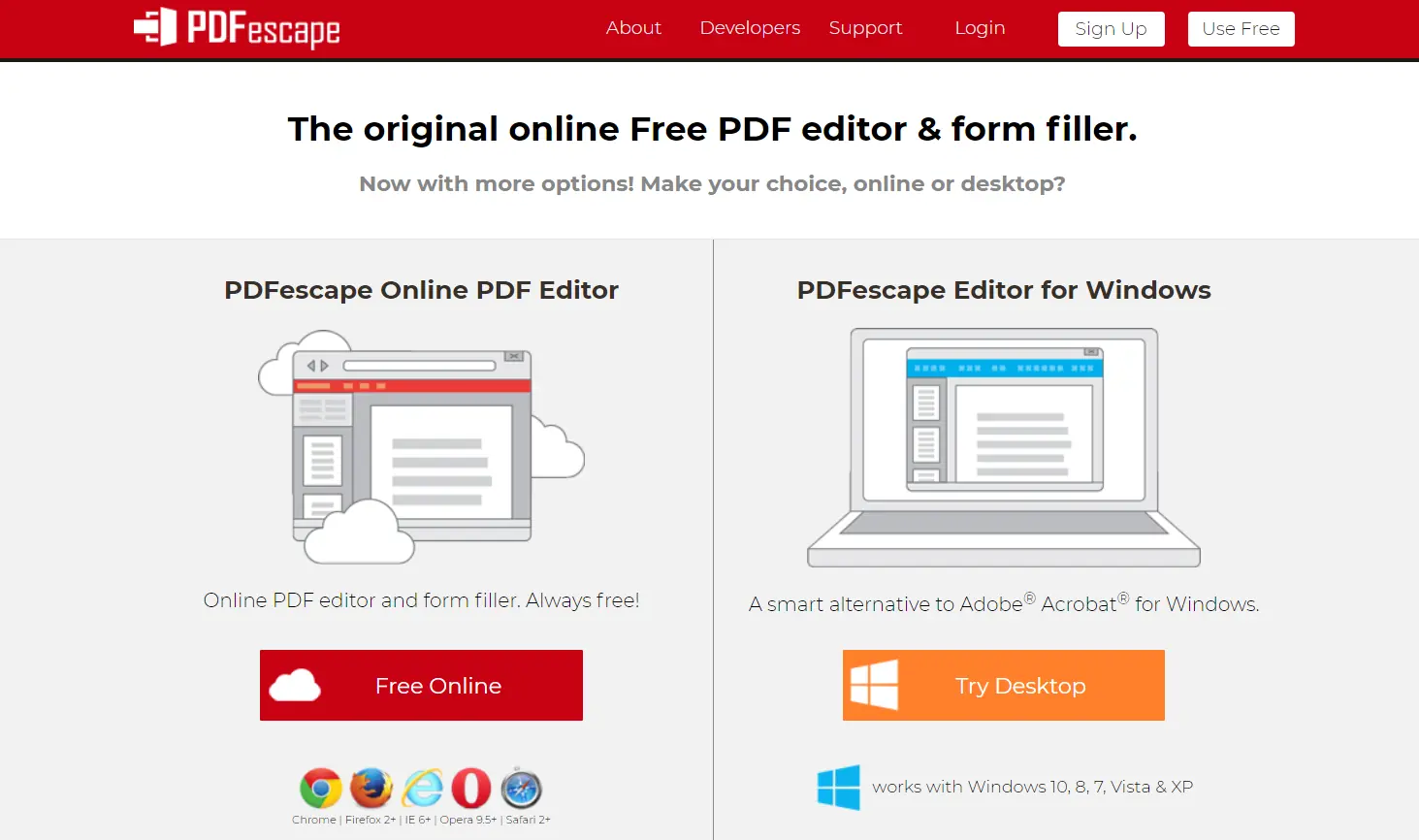Click 'works with Windows 10, 8, 7' text

tap(1032, 787)
